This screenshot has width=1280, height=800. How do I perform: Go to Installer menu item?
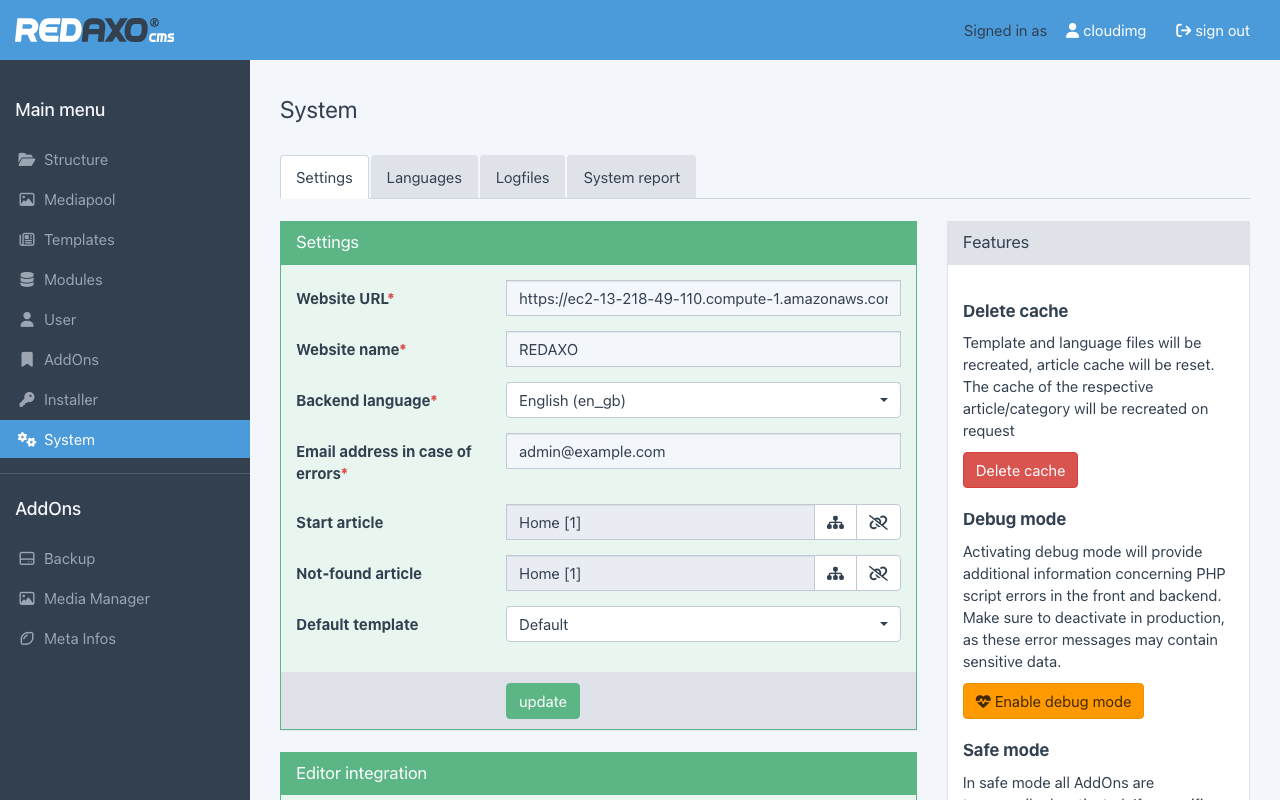pyautogui.click(x=125, y=400)
